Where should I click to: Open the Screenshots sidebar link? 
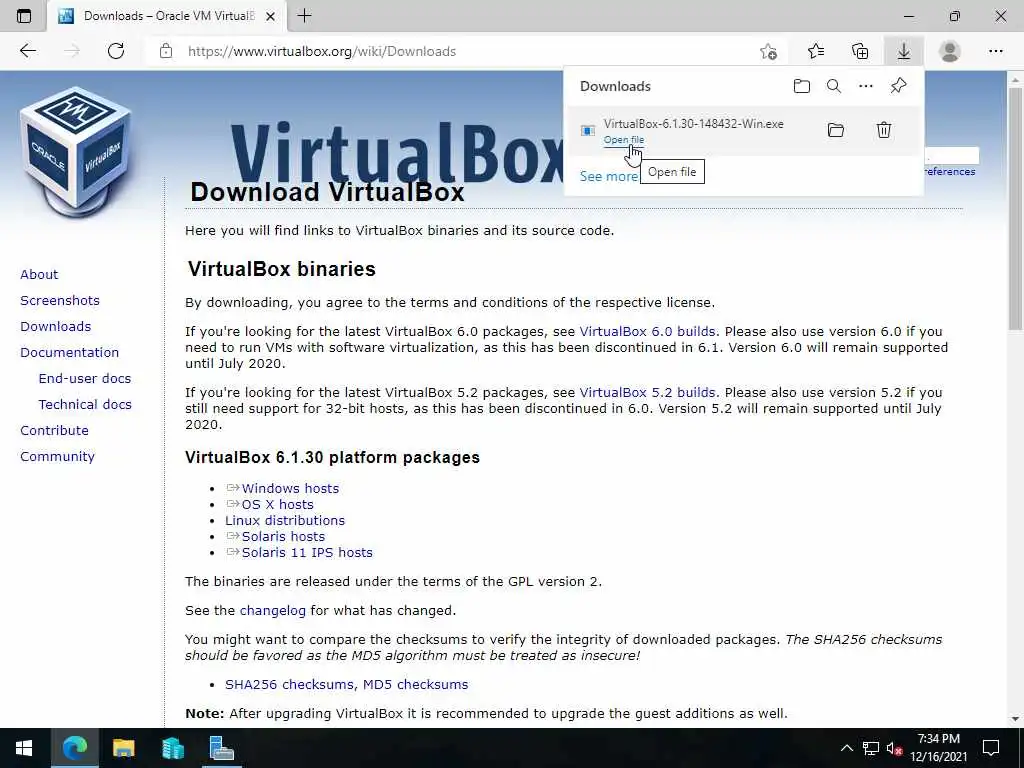click(x=60, y=300)
